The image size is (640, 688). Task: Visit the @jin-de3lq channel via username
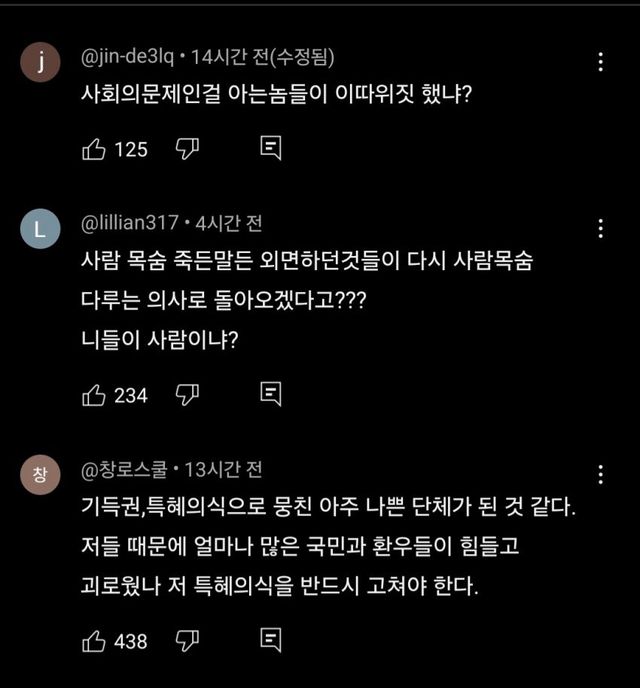[129, 58]
